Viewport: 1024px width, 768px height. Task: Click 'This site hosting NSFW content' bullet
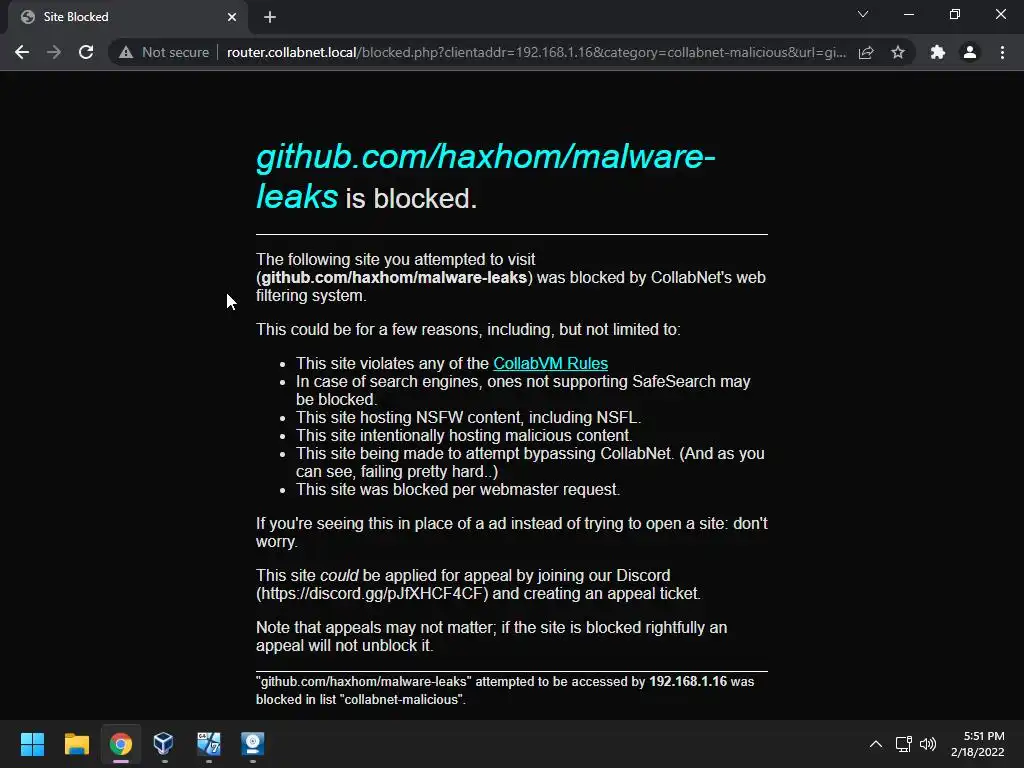(468, 417)
